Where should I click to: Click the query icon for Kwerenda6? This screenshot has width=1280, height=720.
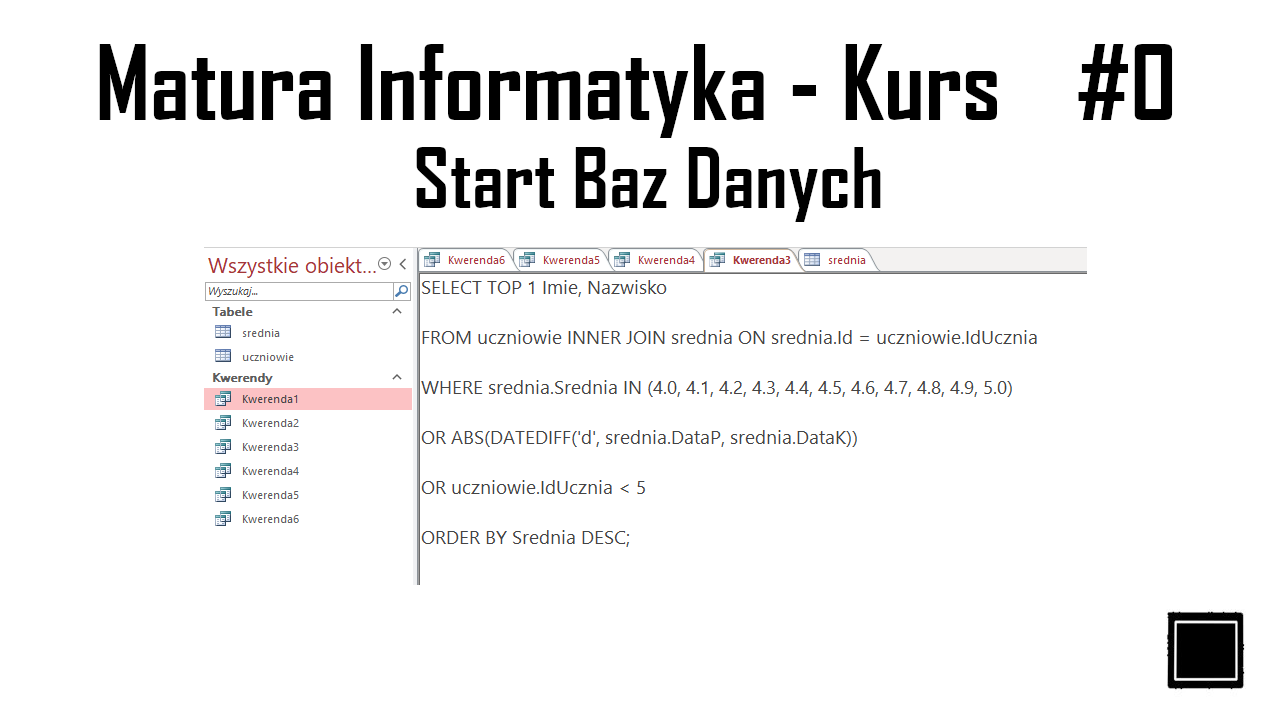coord(222,518)
